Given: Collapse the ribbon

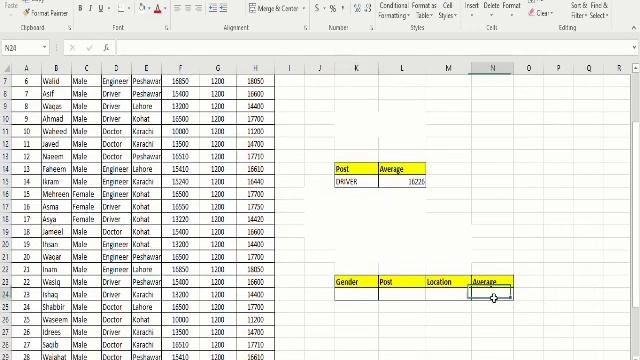Looking at the screenshot, I should [x=634, y=28].
